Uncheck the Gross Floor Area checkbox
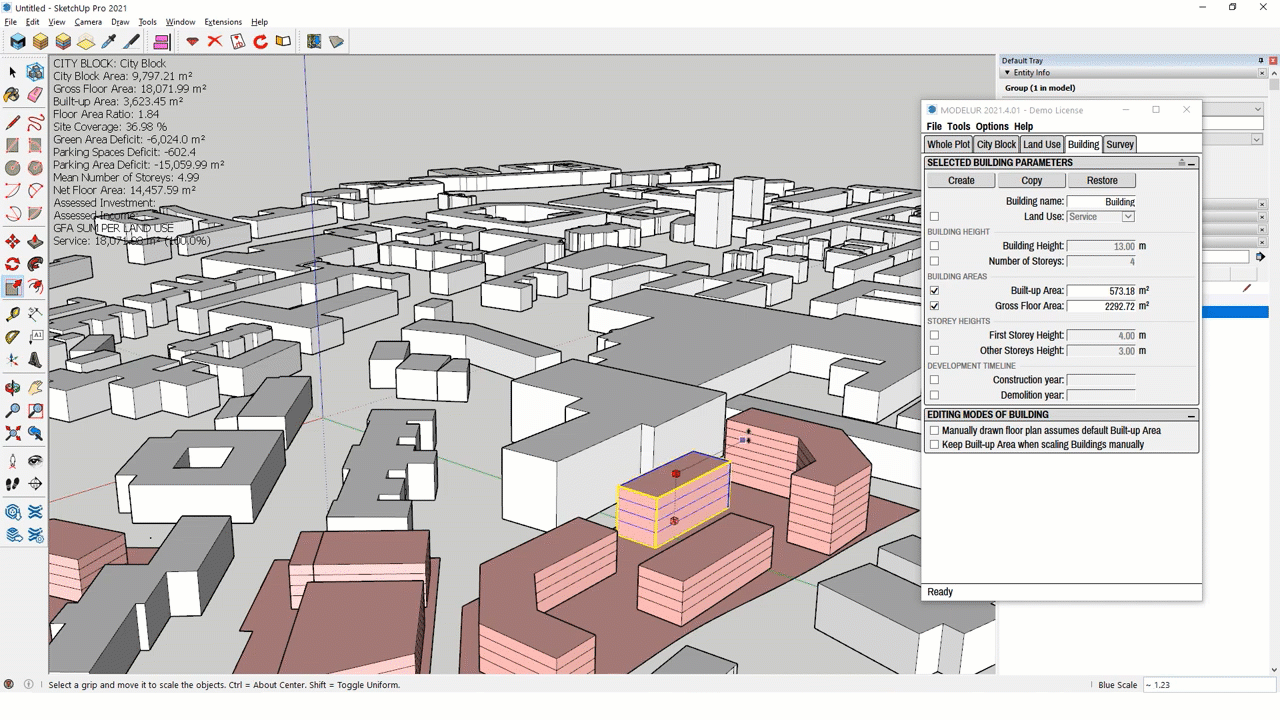Screen dimensions: 1280x720 pos(935,306)
